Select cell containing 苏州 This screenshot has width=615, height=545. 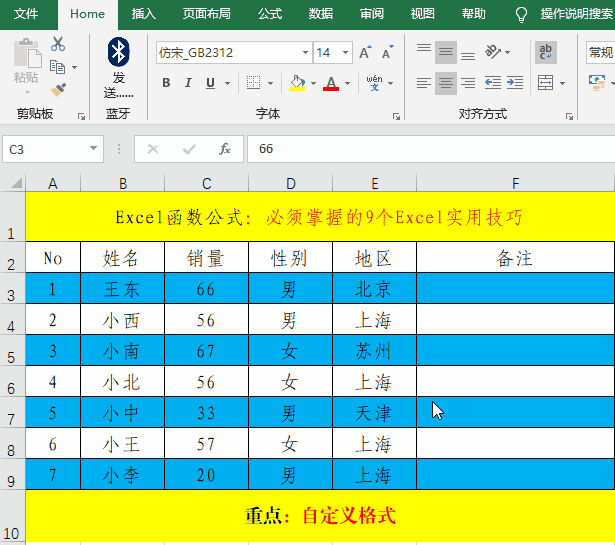pos(373,351)
